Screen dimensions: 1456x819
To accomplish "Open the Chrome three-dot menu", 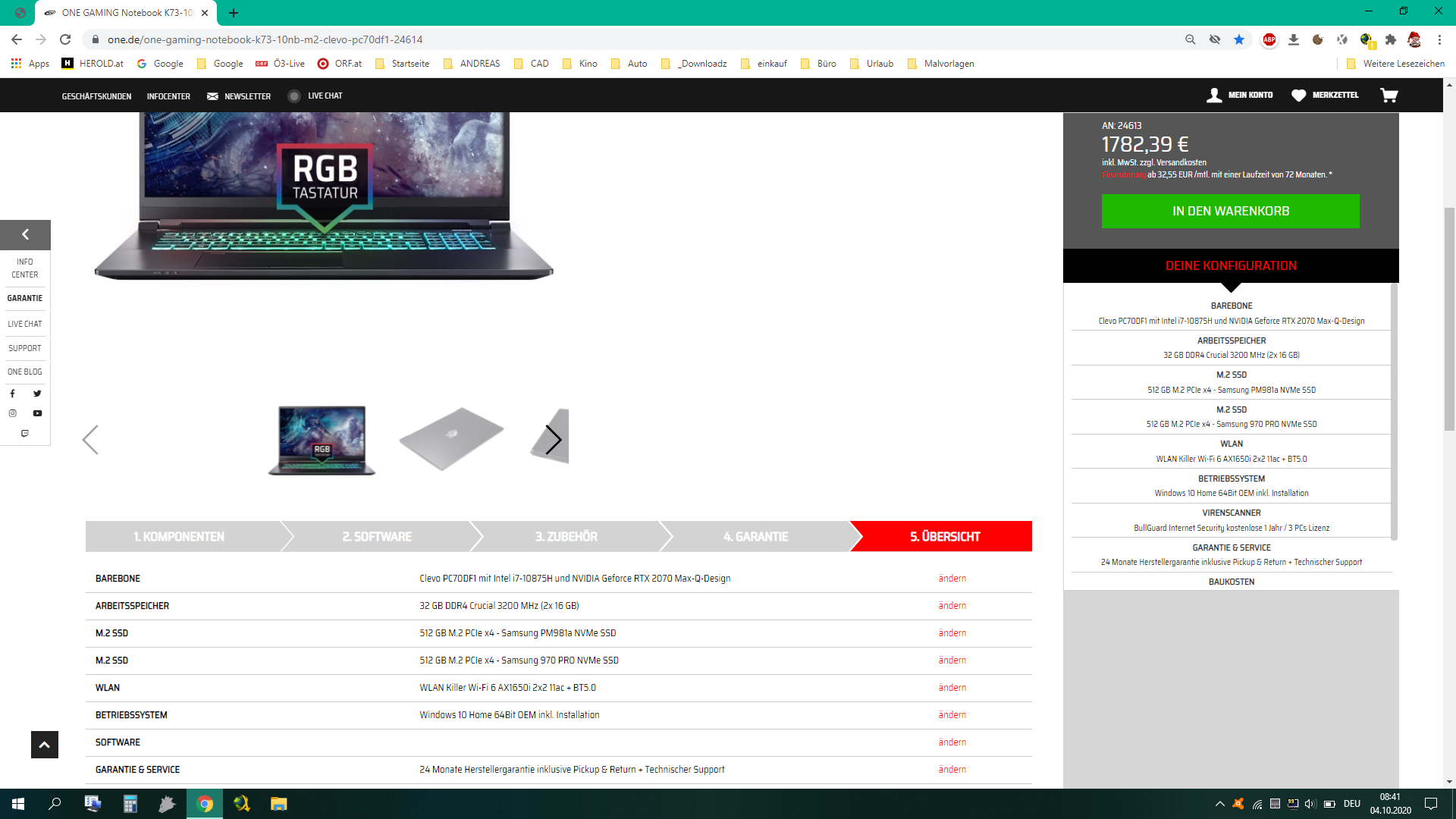I will coord(1439,39).
